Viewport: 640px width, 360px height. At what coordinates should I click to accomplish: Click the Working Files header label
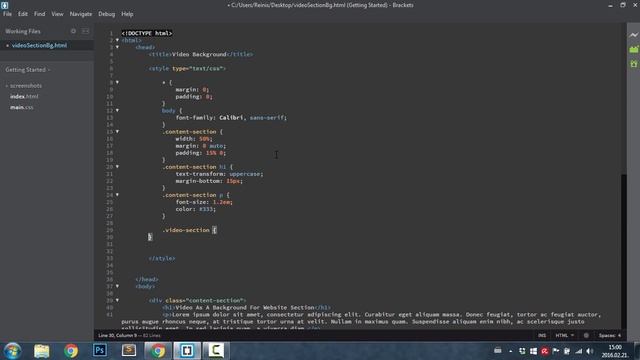click(x=23, y=31)
